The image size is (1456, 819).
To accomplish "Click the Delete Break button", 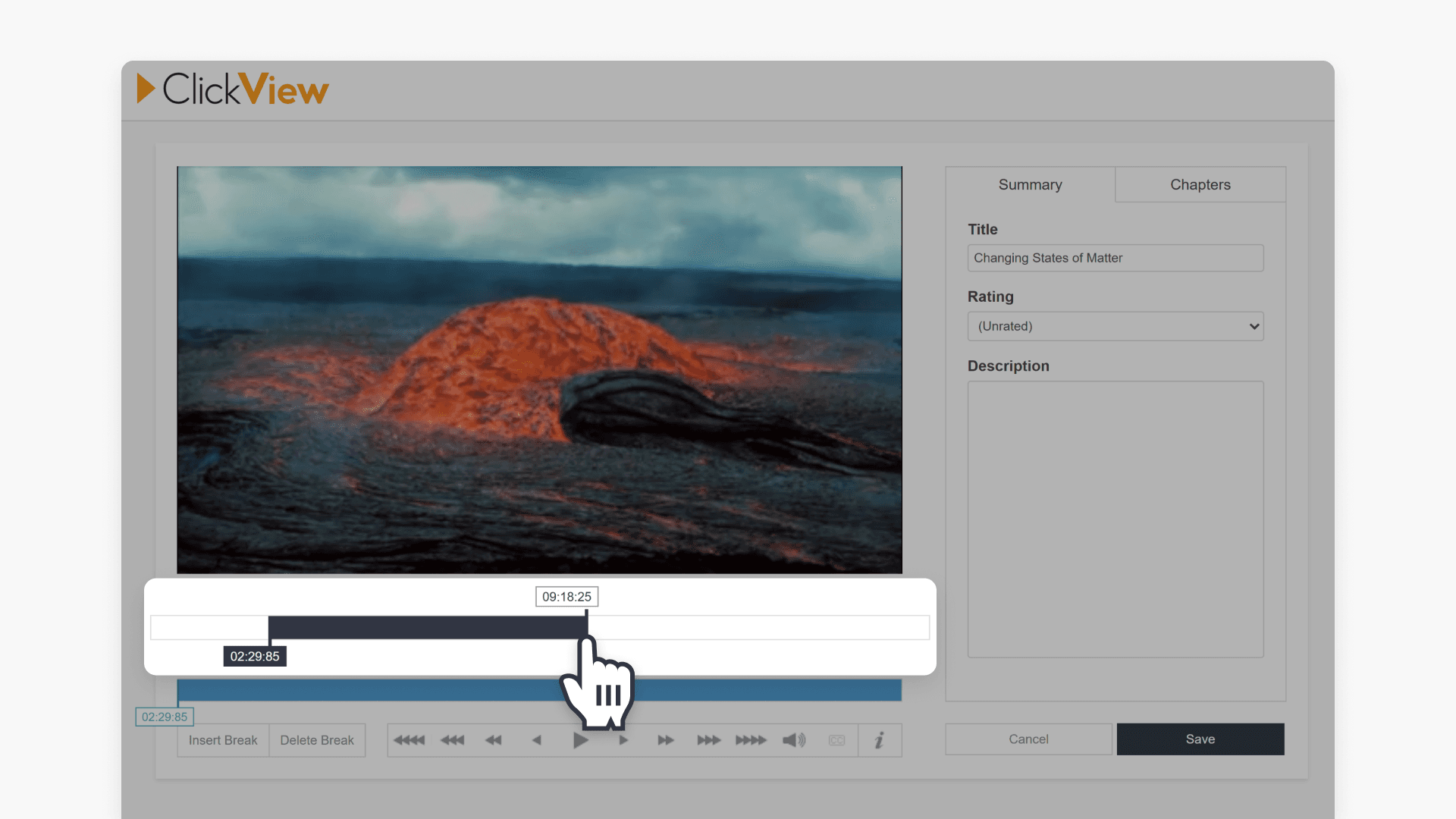I will pos(317,739).
